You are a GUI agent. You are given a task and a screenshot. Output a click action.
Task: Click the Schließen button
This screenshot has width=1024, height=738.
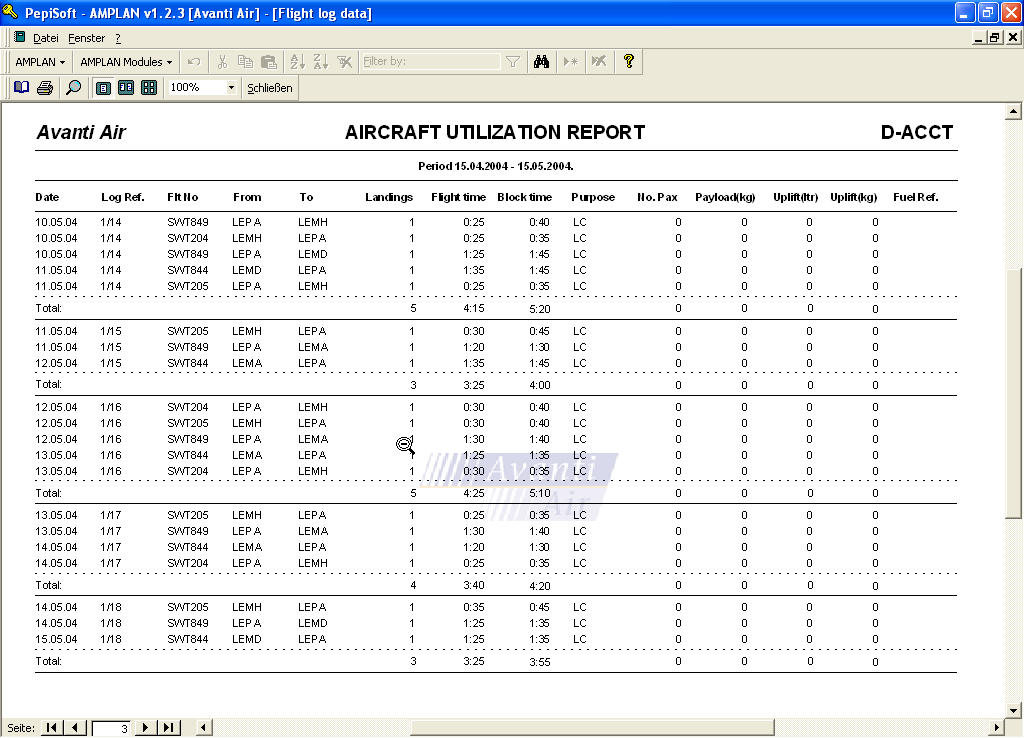click(x=270, y=88)
